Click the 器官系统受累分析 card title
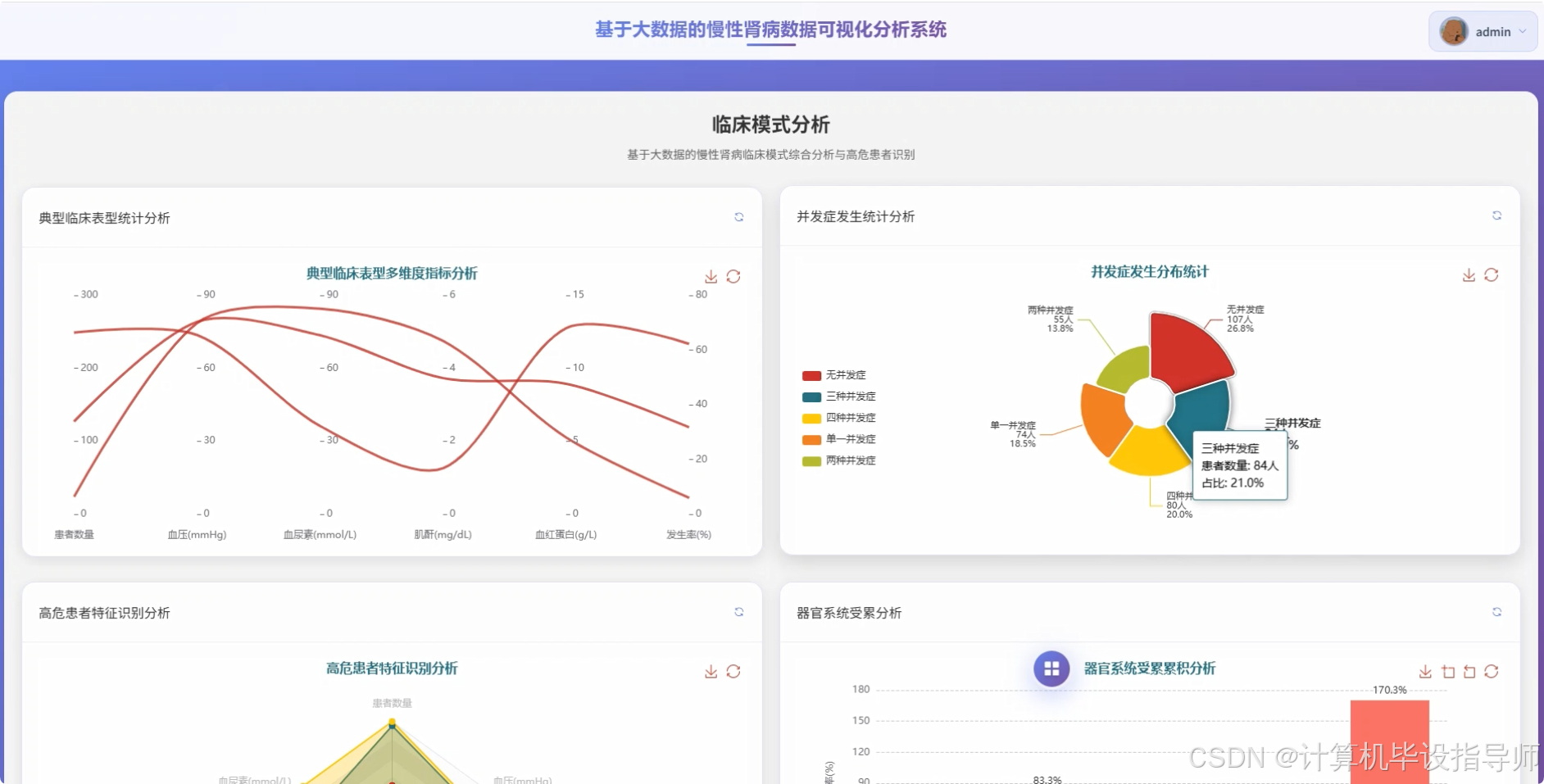This screenshot has height=784, width=1544. [849, 613]
